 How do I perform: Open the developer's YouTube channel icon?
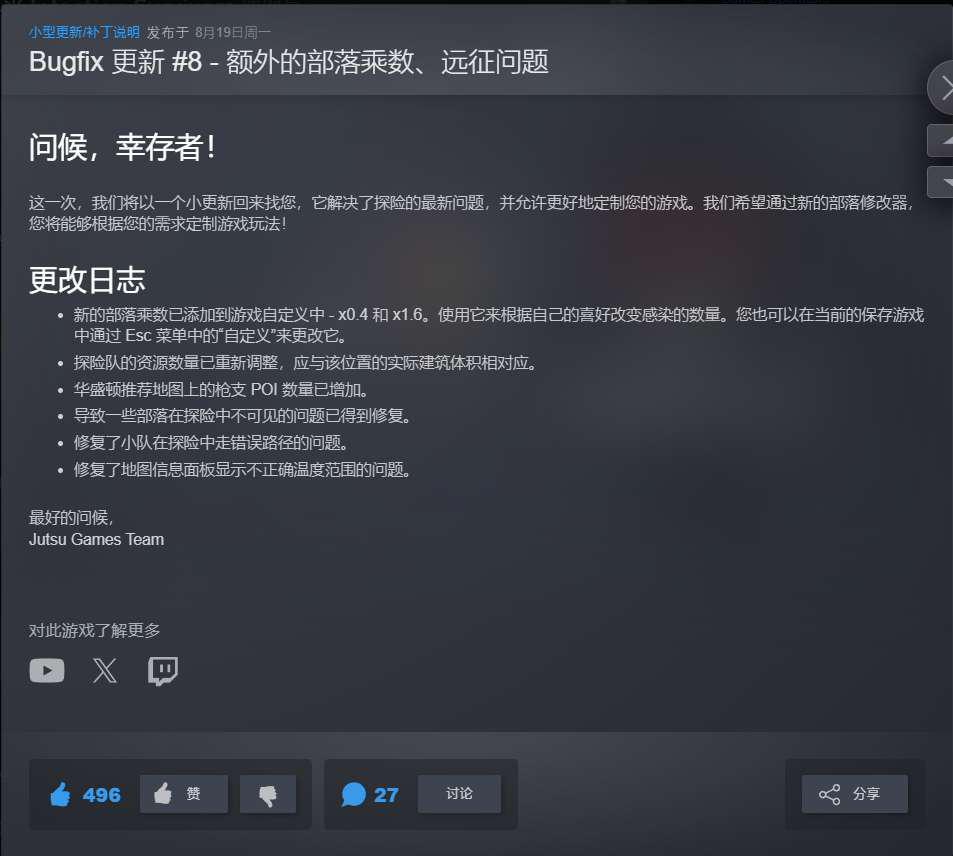[x=47, y=671]
